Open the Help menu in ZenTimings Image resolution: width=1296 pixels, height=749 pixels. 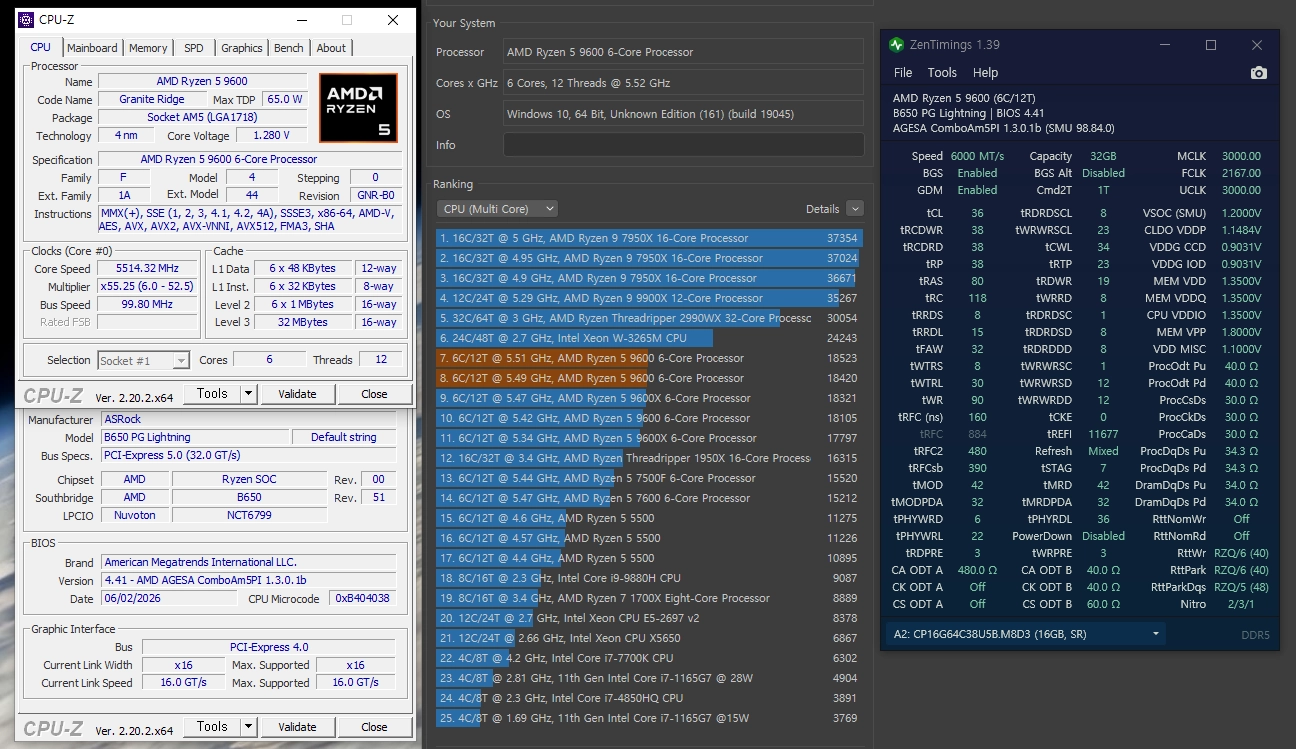[985, 73]
